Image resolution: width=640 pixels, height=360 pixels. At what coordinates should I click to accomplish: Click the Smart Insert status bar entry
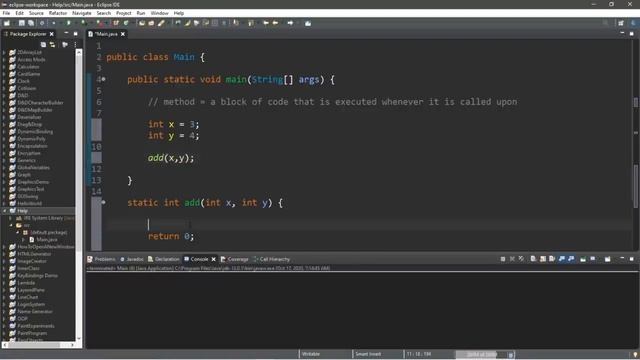(368, 354)
